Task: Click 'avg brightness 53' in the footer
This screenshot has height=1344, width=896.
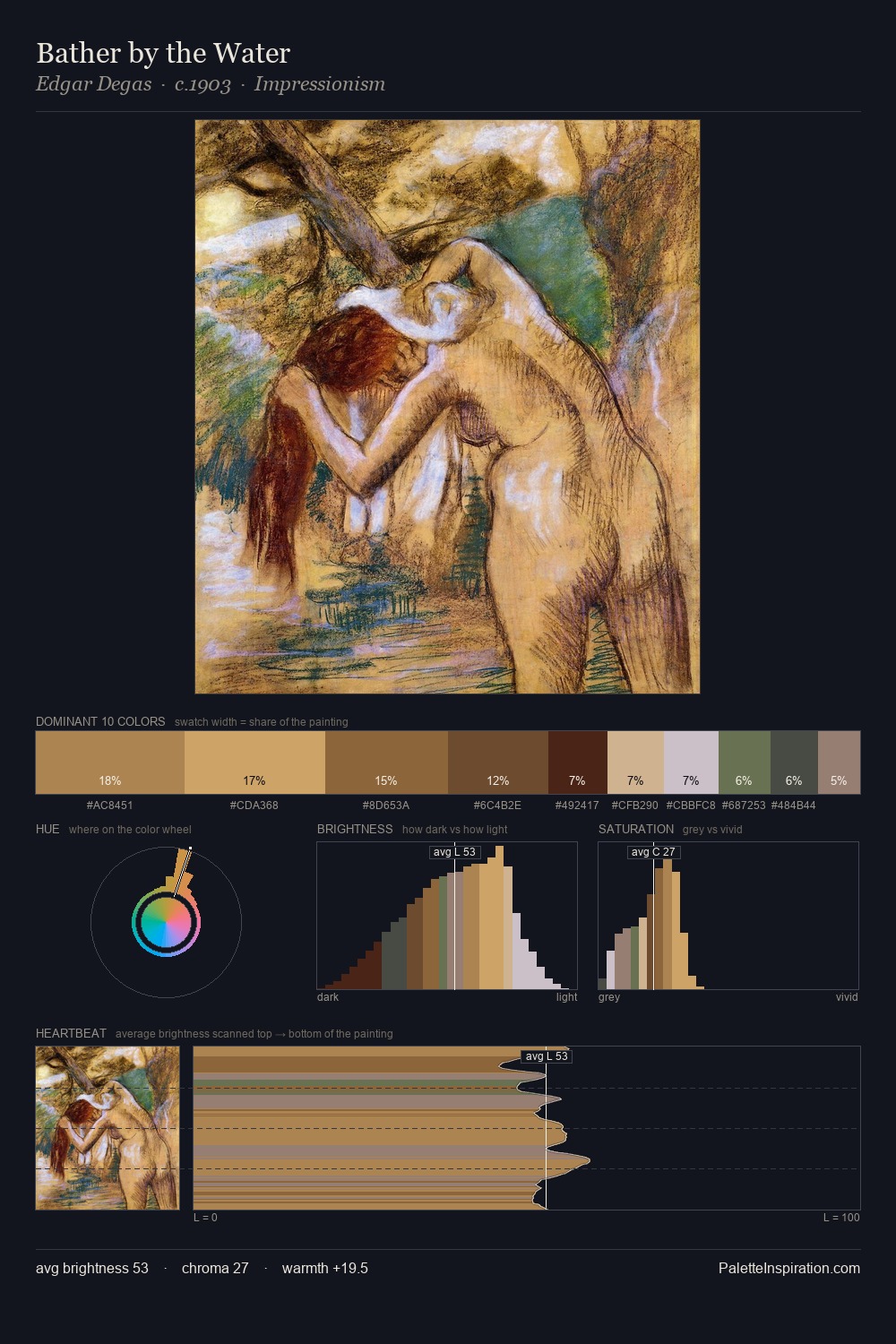Action: (x=92, y=1269)
